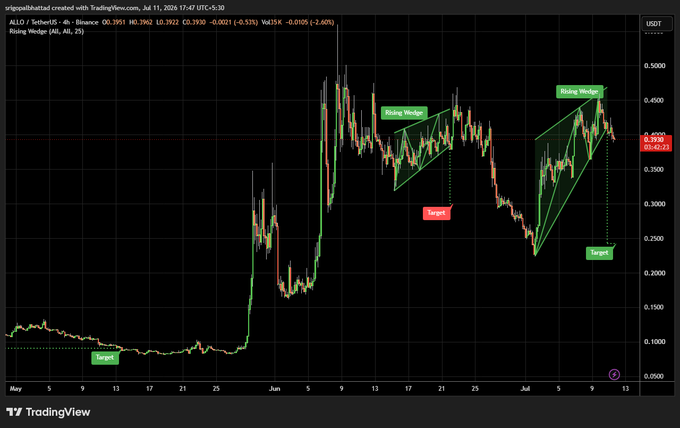Click the TradingView logo
Viewport: 680px width, 428px height.
pyautogui.click(x=48, y=412)
